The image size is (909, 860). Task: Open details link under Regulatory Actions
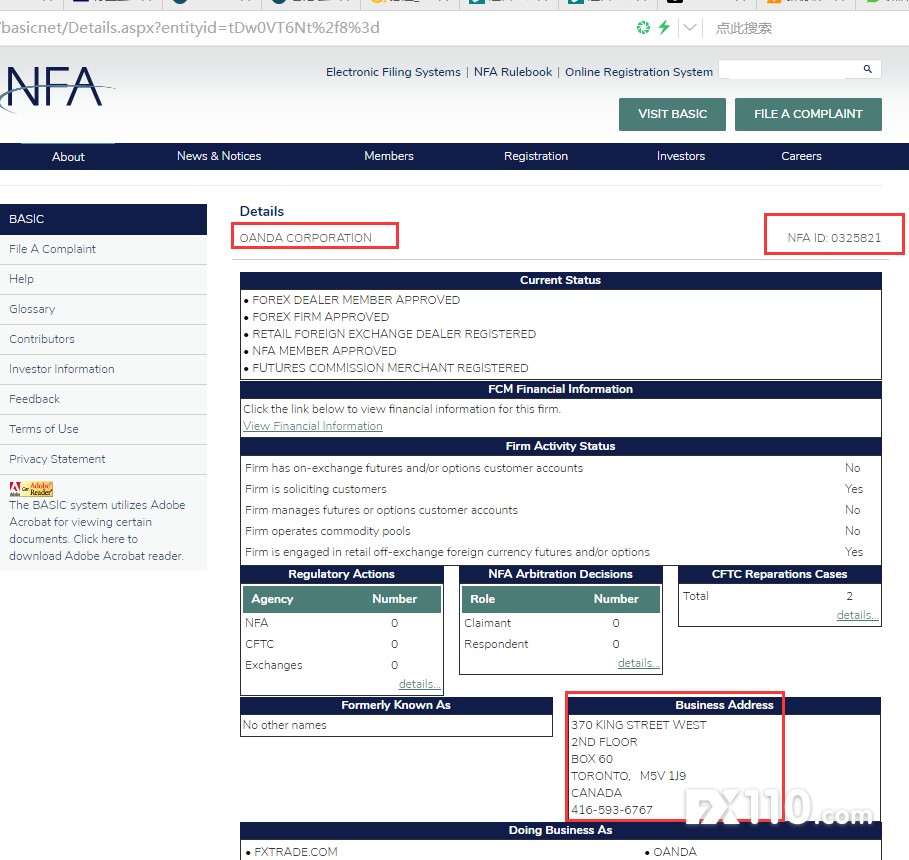(x=419, y=684)
